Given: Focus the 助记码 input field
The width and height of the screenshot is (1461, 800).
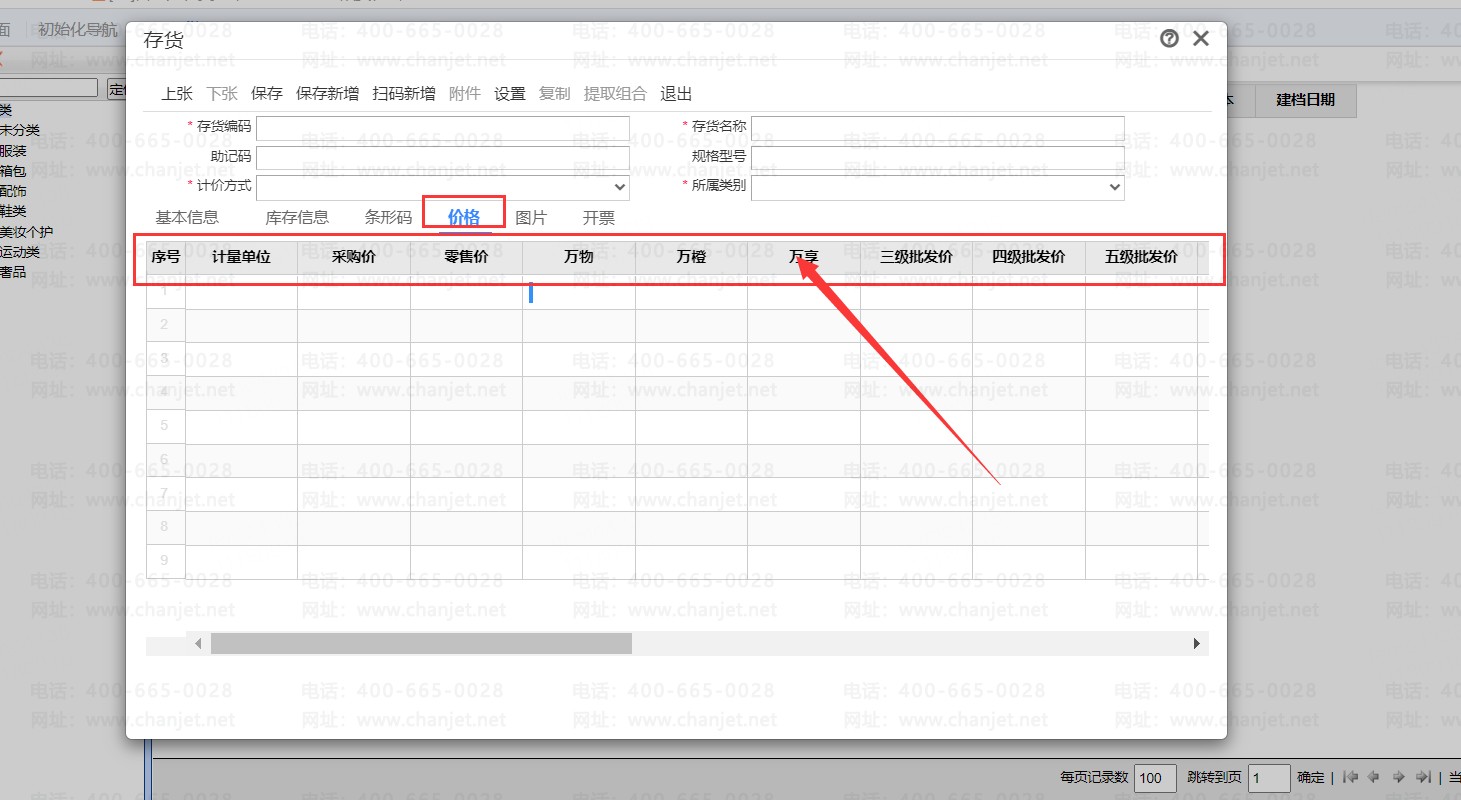Looking at the screenshot, I should point(443,158).
